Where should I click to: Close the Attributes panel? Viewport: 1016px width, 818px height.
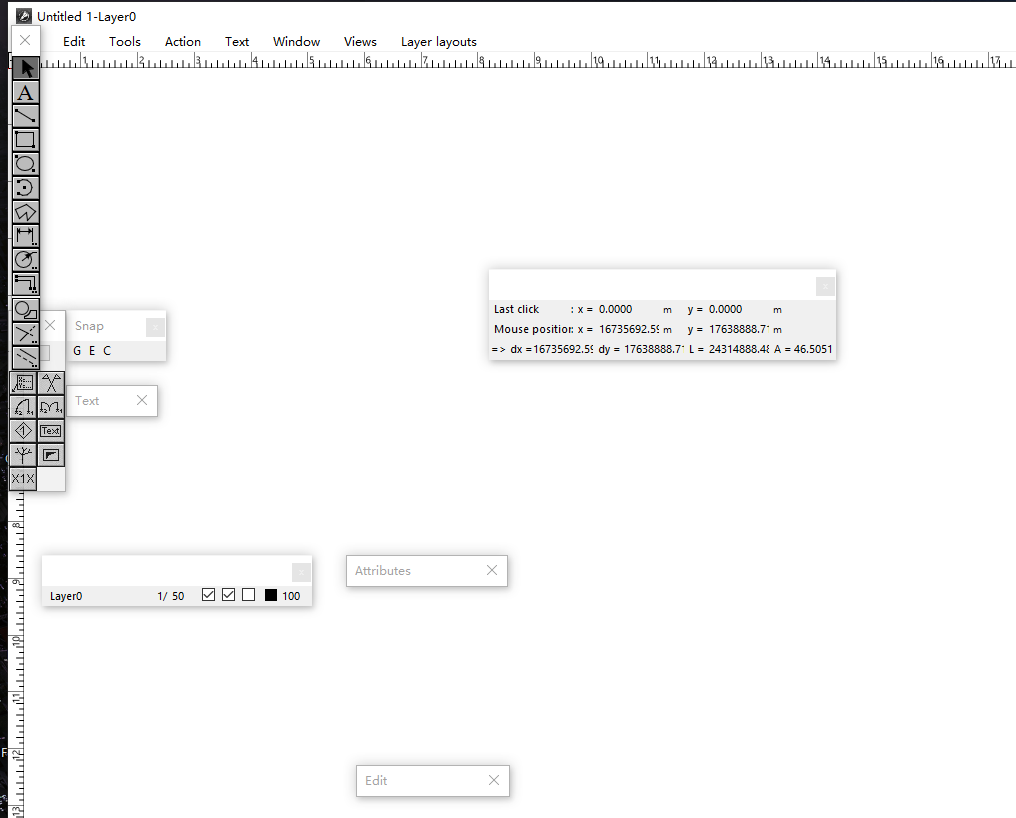tap(491, 570)
